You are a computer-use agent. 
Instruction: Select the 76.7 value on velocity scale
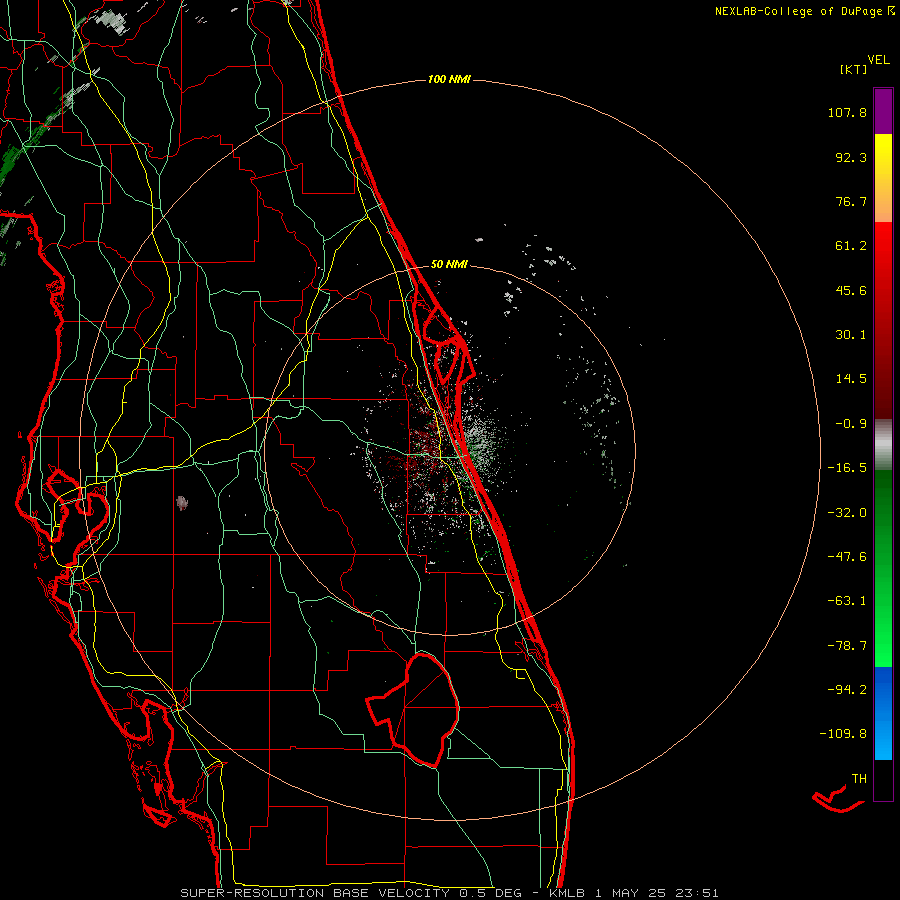tap(851, 201)
